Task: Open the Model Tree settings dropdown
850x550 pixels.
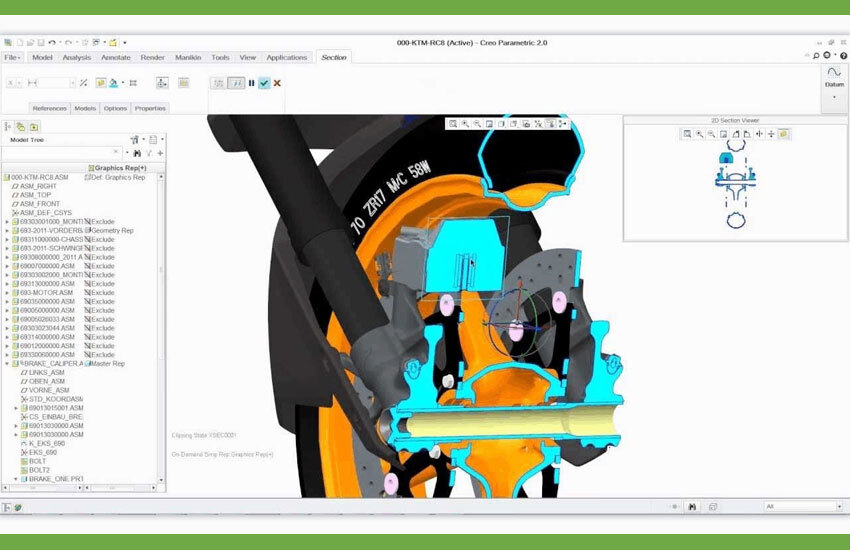Action: point(137,140)
